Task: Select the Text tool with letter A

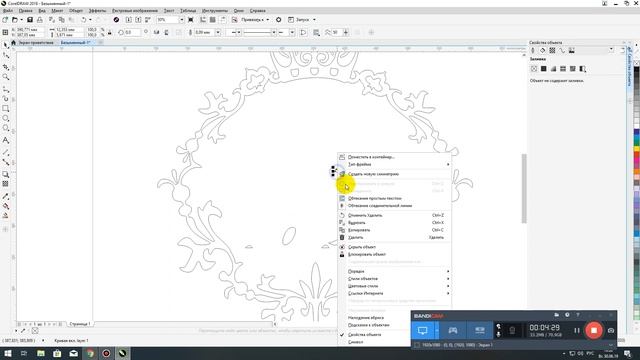Action: tap(6, 140)
